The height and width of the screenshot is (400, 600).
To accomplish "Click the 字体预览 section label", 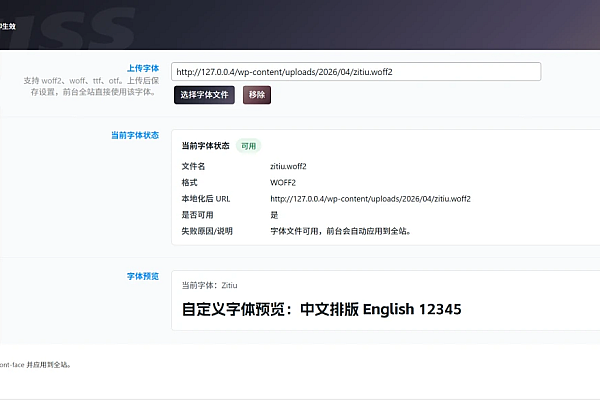I will 143,276.
